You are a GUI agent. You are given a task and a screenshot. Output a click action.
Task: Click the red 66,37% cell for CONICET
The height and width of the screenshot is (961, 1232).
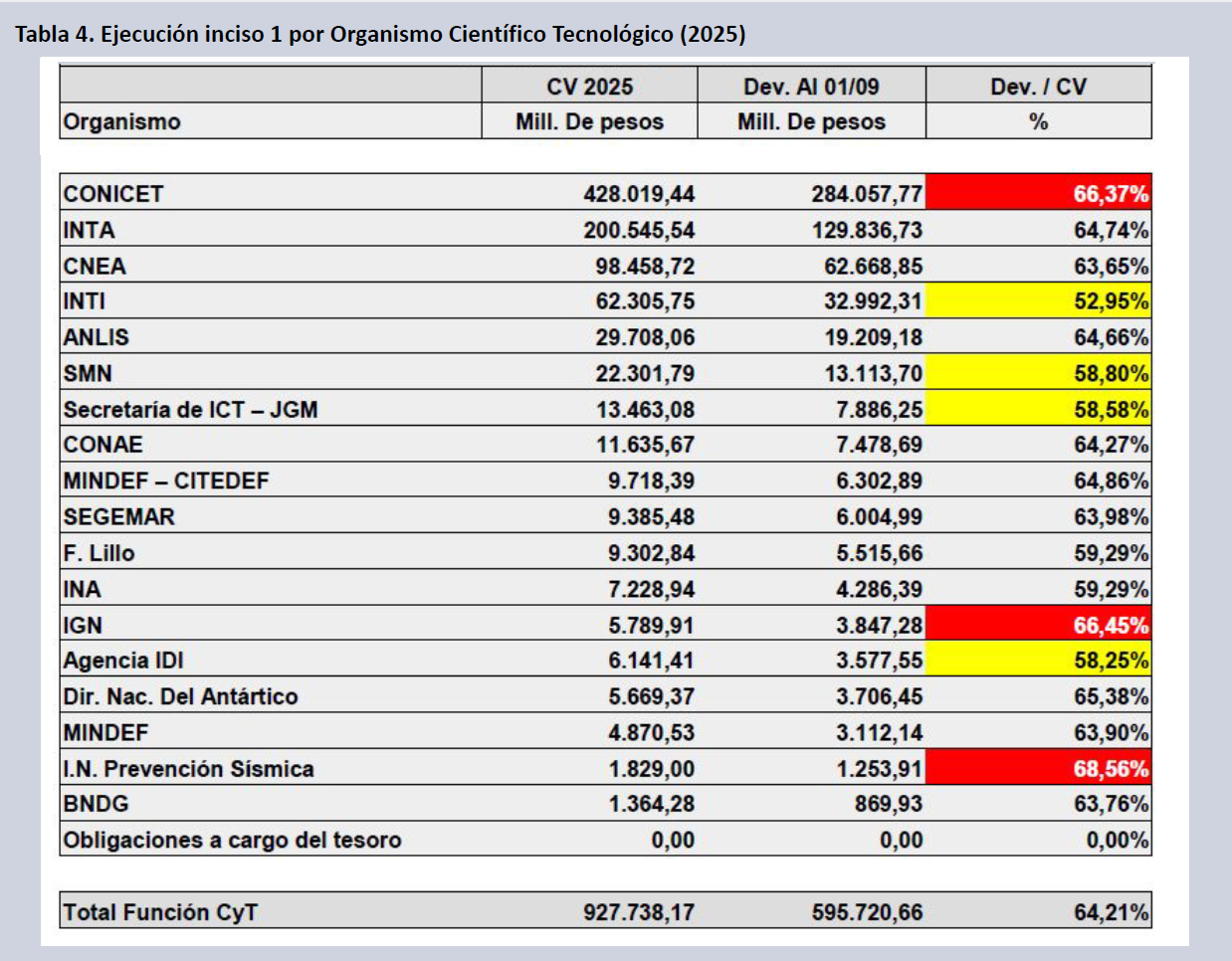pos(1038,193)
